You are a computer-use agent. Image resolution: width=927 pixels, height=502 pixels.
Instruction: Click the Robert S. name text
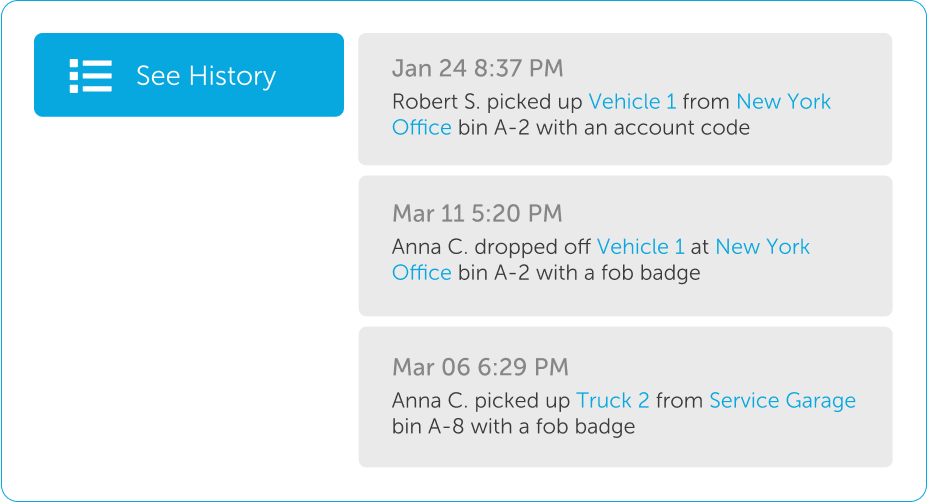(436, 102)
